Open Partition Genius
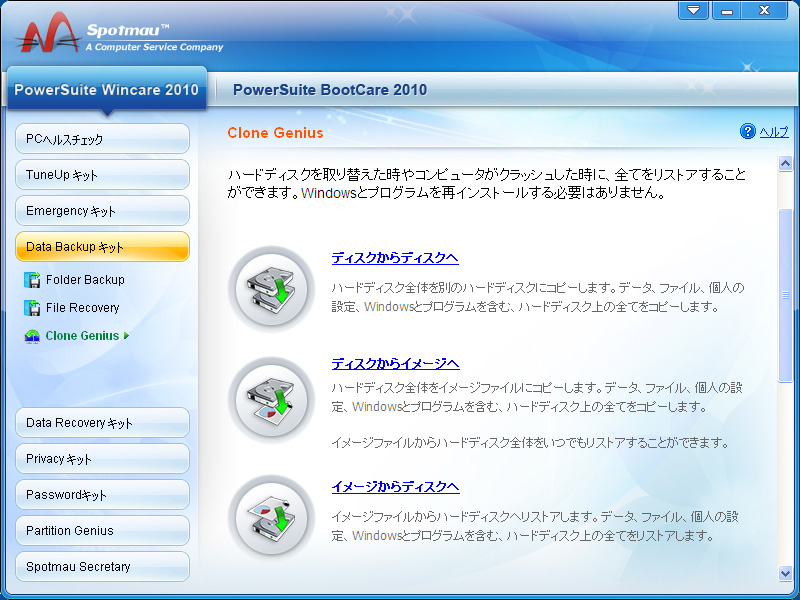 [x=103, y=531]
